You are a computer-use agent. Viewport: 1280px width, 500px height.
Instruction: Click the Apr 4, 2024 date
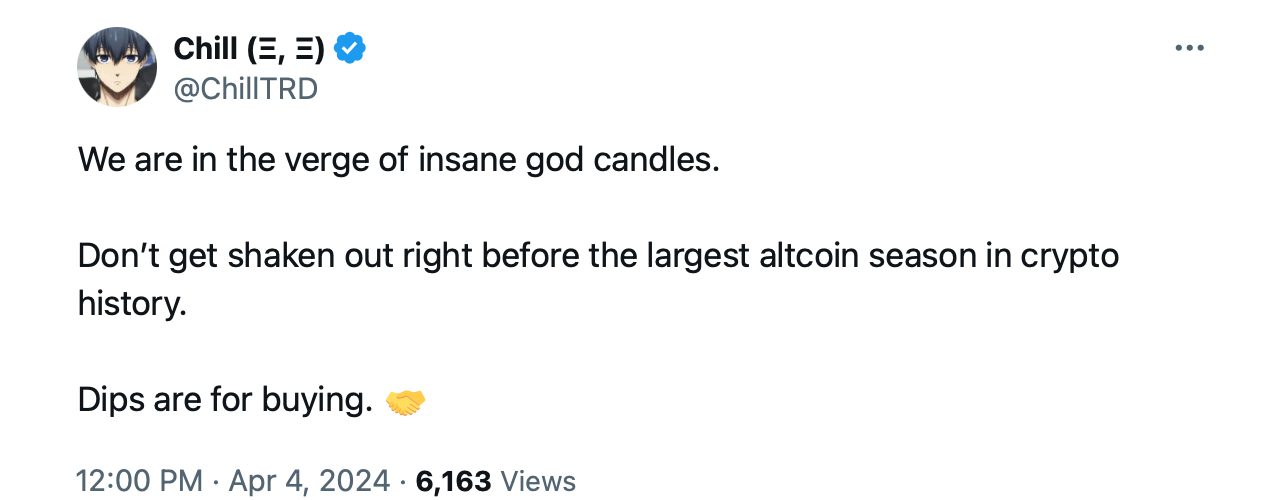309,481
